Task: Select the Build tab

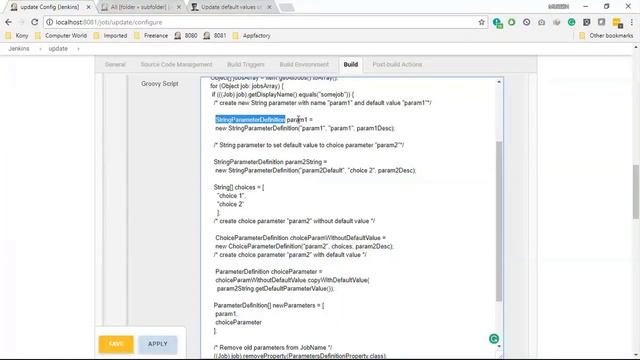Action: [x=351, y=64]
